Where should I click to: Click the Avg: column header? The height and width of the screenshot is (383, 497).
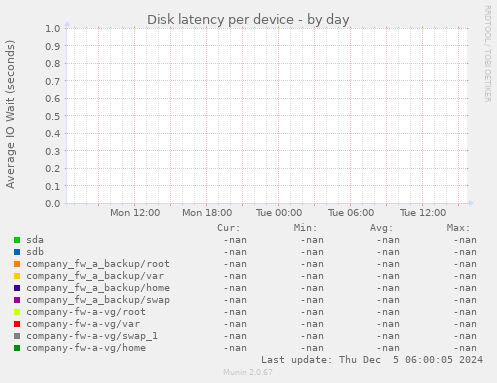(x=382, y=228)
